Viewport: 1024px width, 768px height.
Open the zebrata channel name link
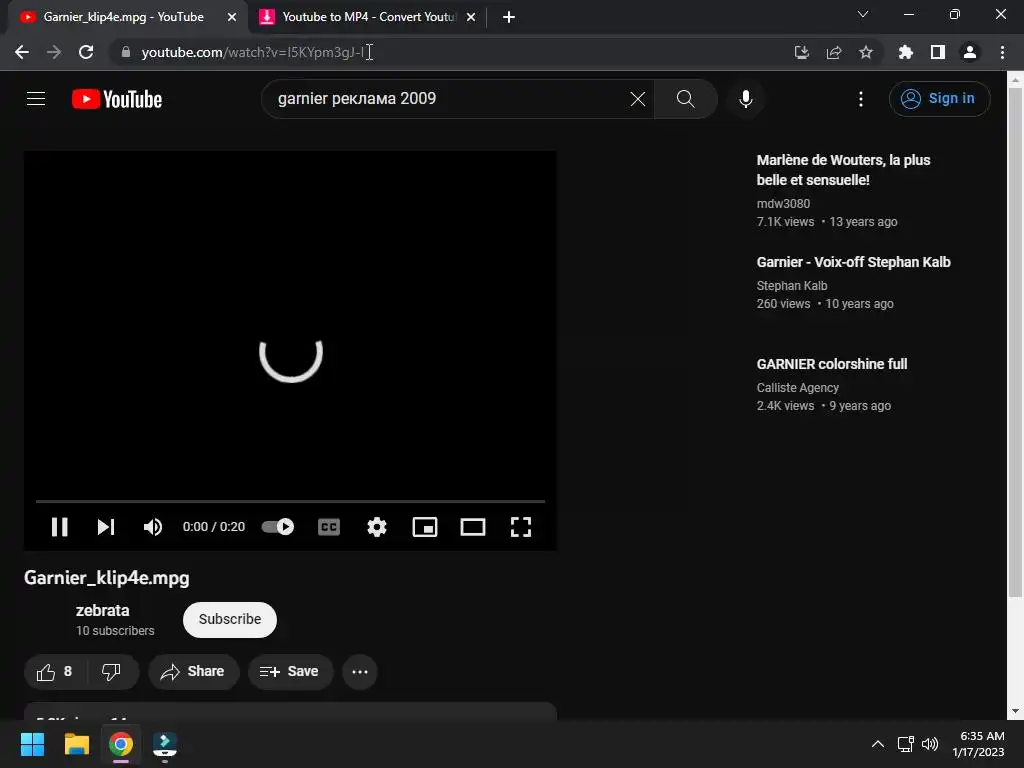[x=103, y=611]
